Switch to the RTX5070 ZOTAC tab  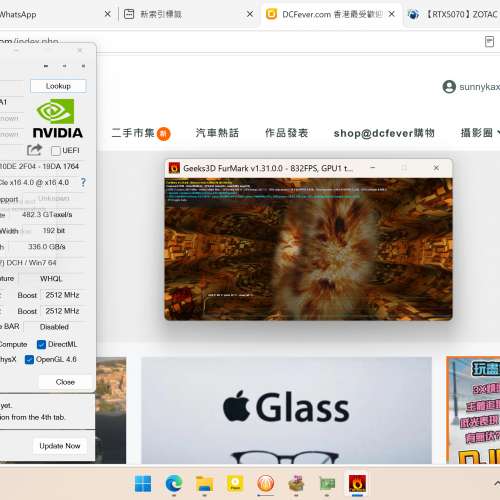[x=453, y=14]
